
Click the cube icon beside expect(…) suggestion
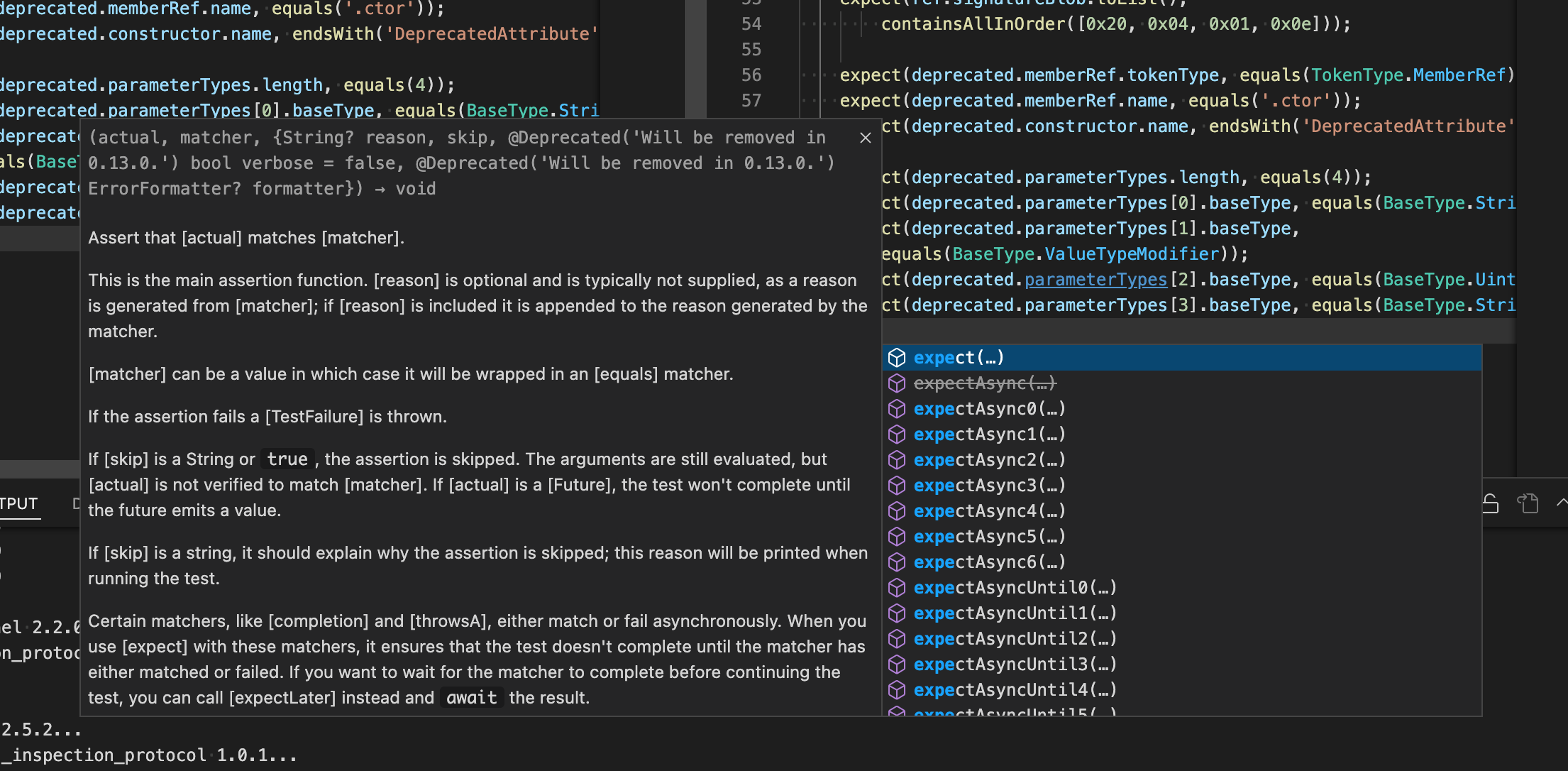tap(898, 358)
